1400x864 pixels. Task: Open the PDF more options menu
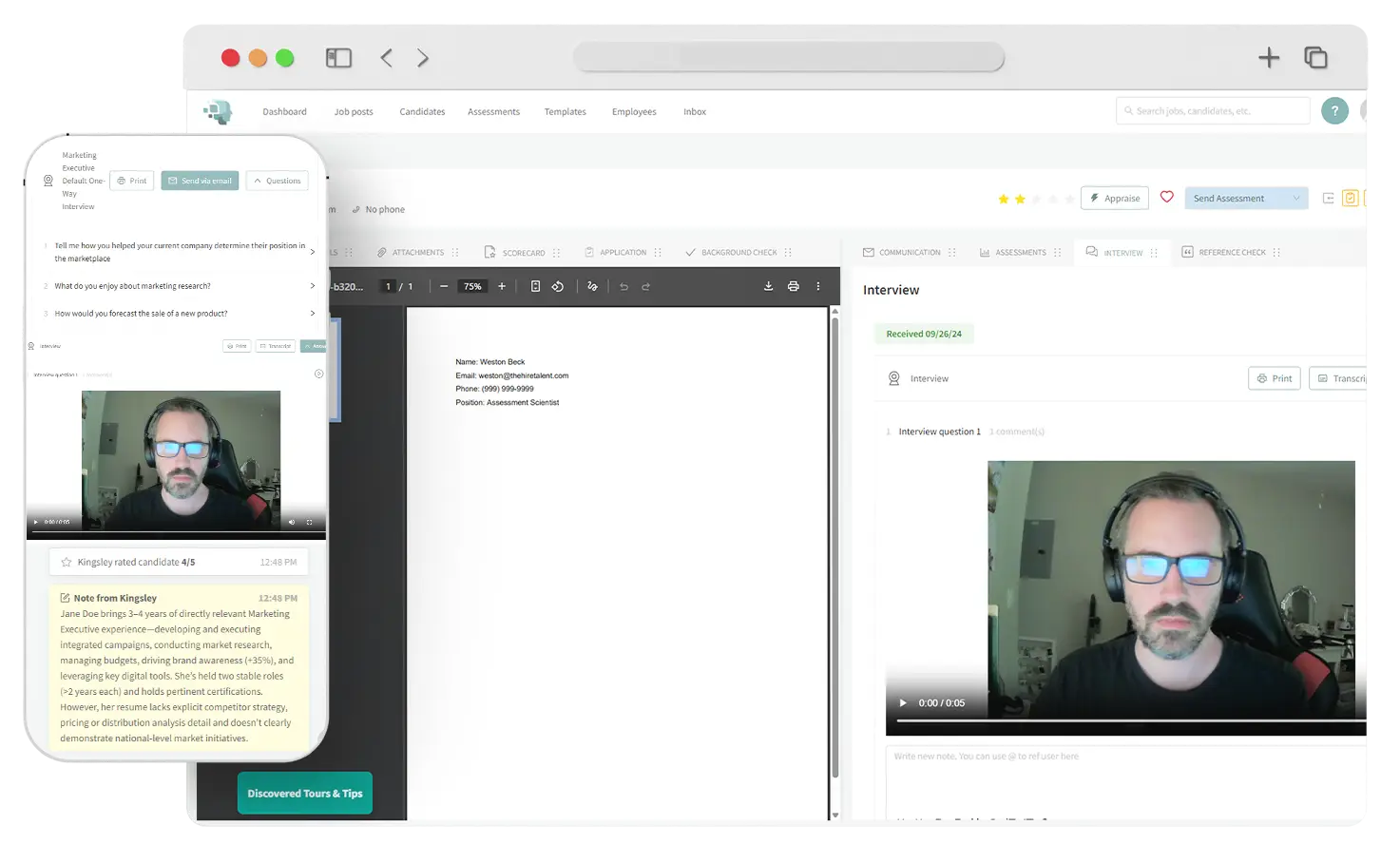click(x=818, y=286)
